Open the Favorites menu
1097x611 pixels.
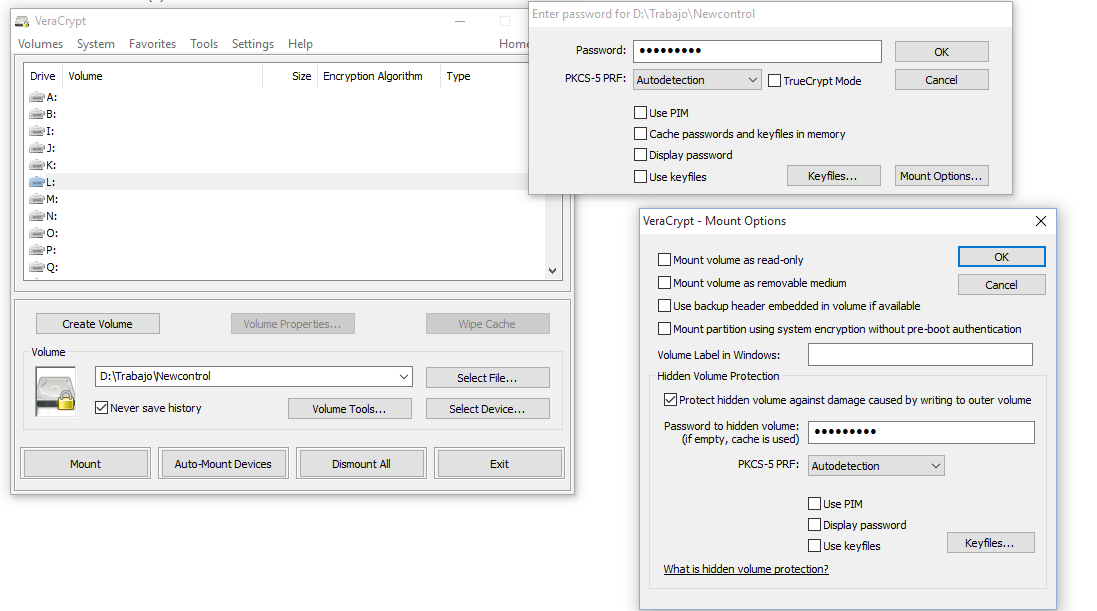click(153, 43)
